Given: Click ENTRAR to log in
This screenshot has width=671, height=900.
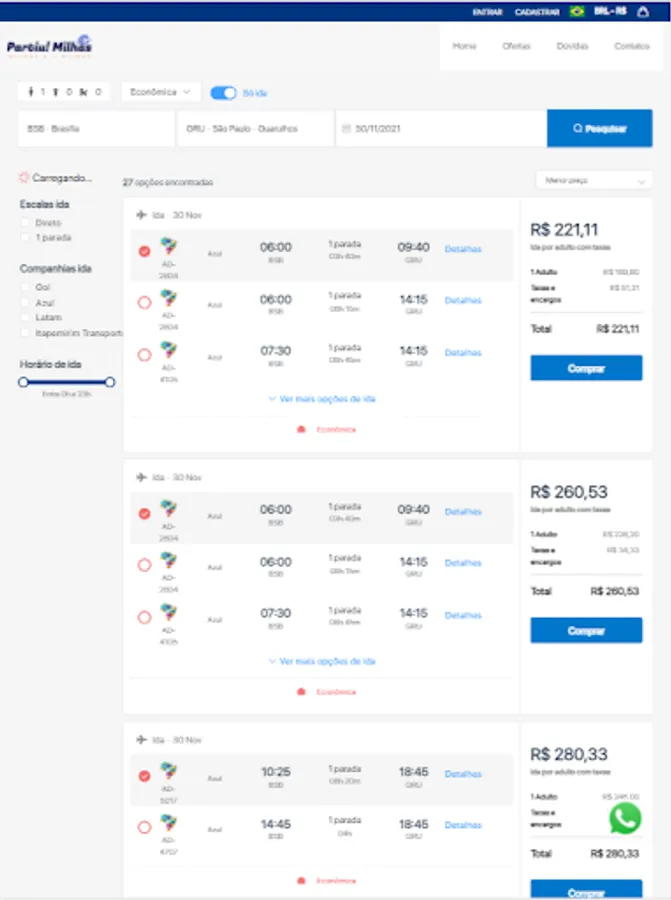Looking at the screenshot, I should click(x=487, y=12).
